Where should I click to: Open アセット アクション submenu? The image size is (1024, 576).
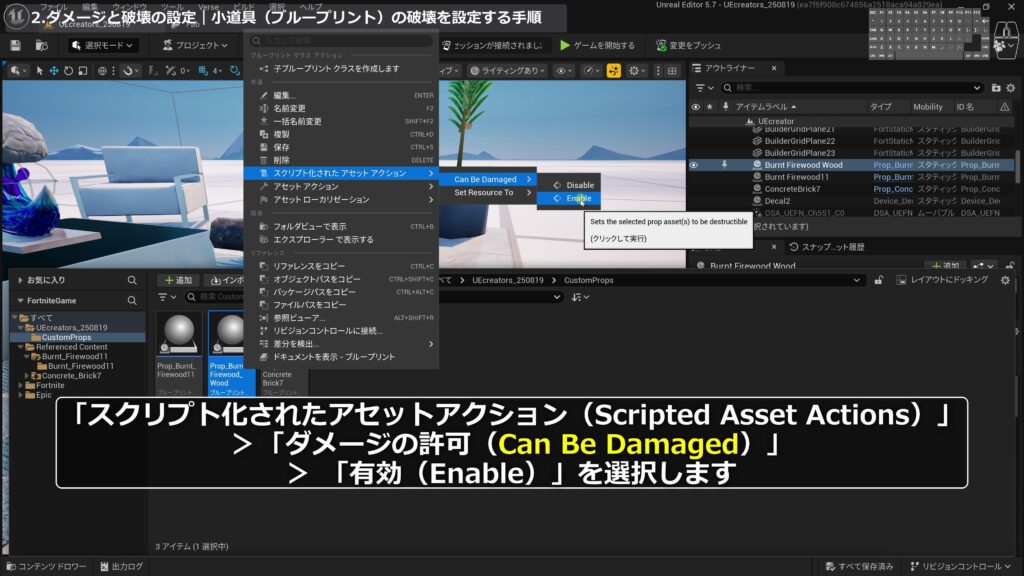click(341, 187)
